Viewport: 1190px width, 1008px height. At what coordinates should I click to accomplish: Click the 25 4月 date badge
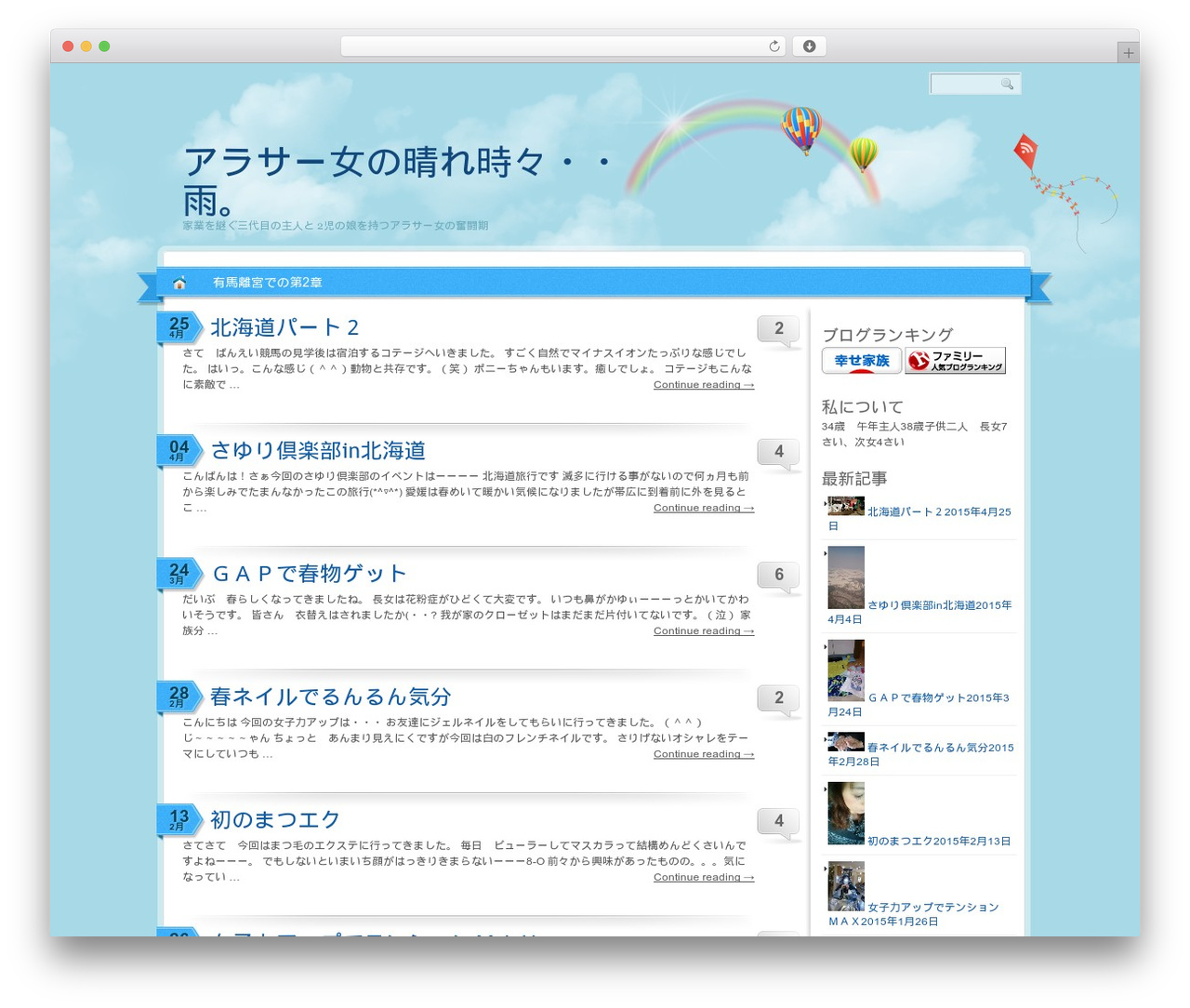pyautogui.click(x=178, y=327)
